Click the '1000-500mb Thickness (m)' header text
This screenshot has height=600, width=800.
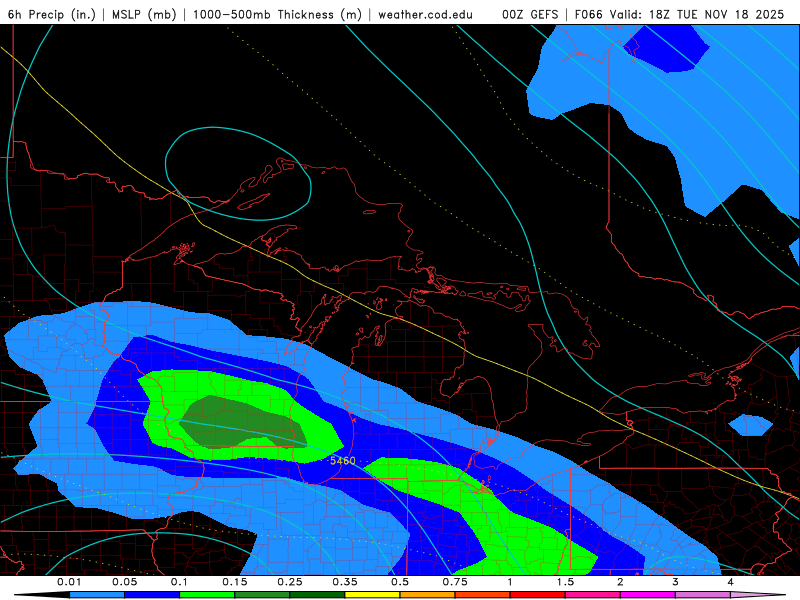[x=277, y=14]
